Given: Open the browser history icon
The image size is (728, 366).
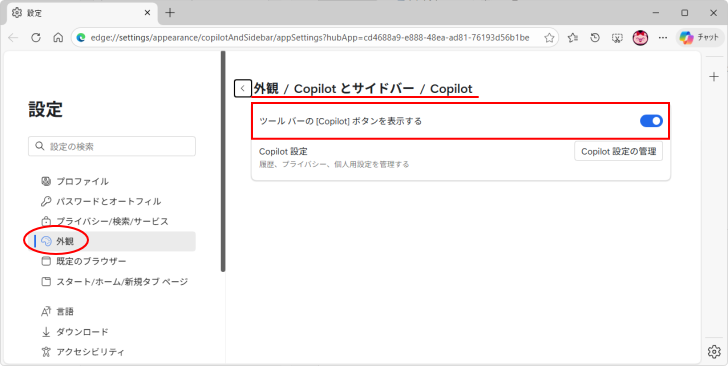Looking at the screenshot, I should [595, 38].
